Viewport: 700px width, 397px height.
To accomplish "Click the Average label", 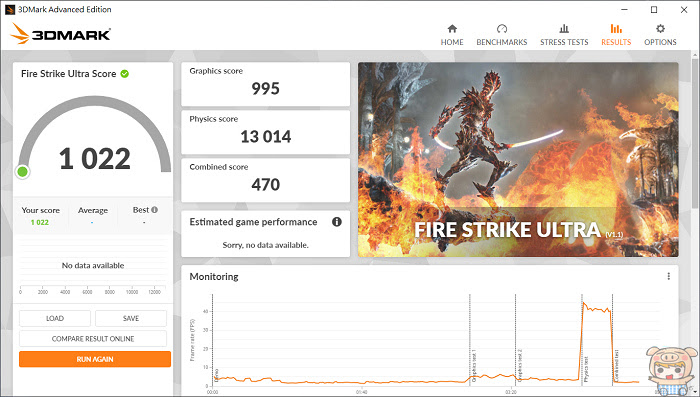I will coord(93,210).
